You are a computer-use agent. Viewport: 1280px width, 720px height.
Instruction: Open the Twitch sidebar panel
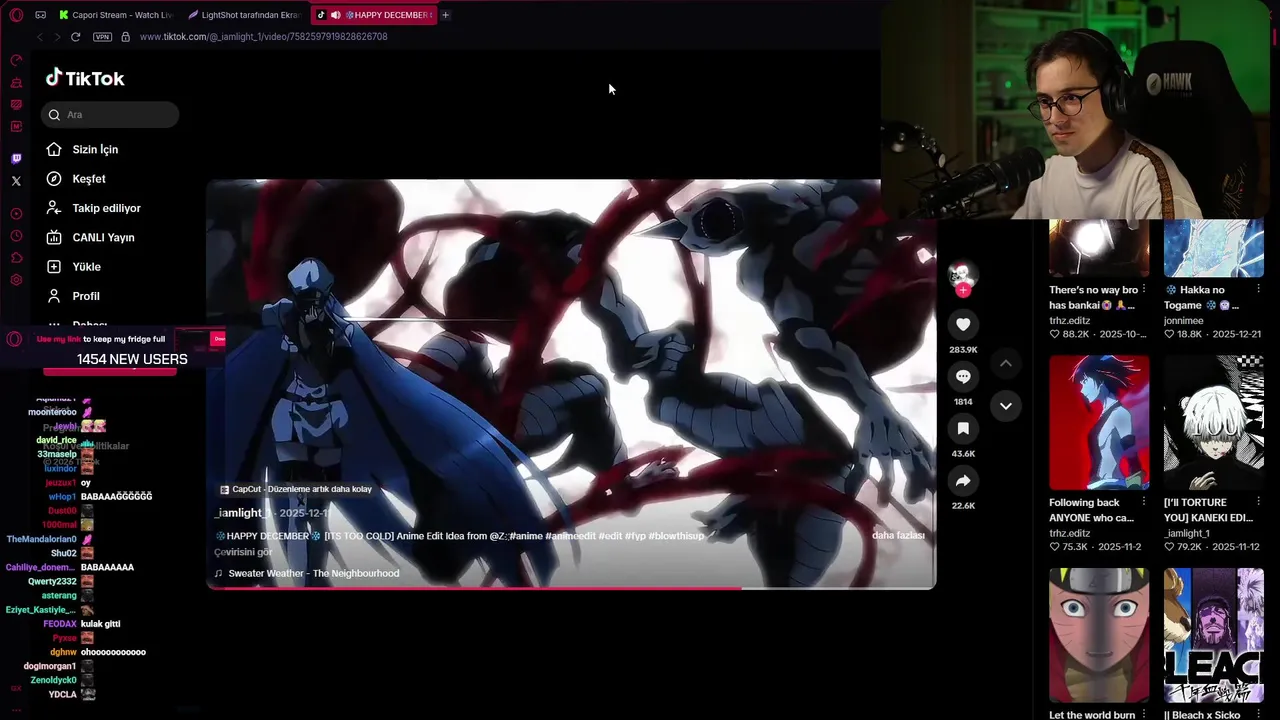click(x=16, y=158)
